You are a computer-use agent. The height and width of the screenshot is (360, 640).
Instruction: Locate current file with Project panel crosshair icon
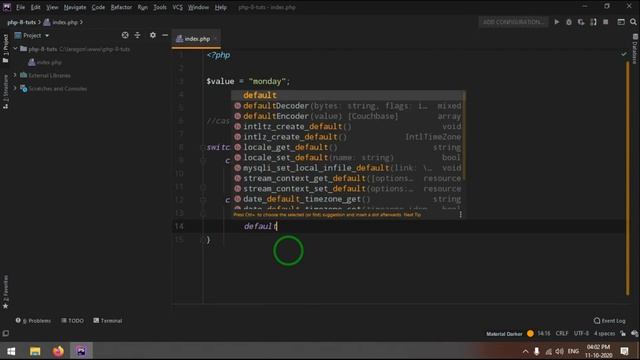coord(125,36)
